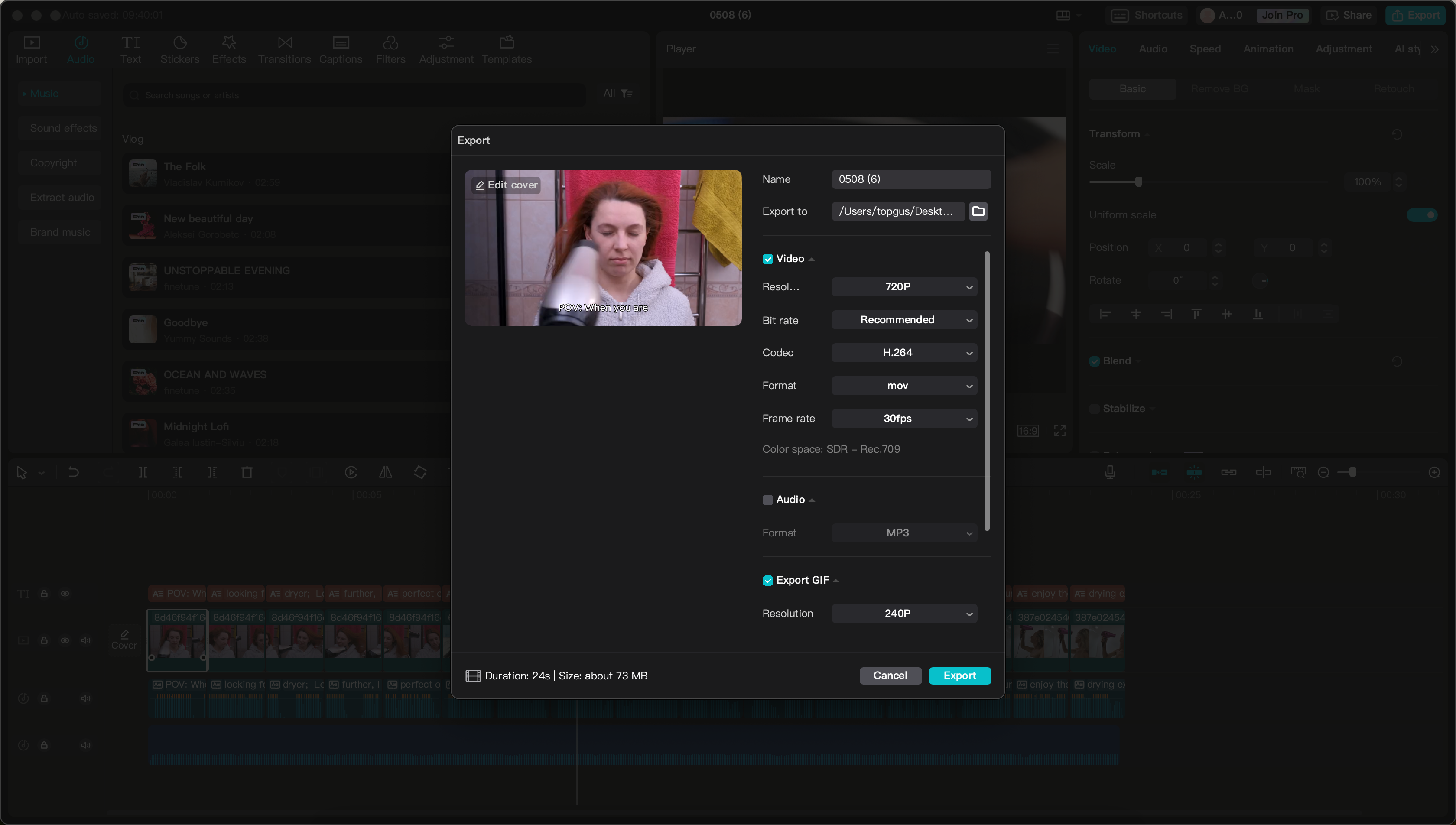Drag the Uniform scale slider

click(x=1422, y=214)
